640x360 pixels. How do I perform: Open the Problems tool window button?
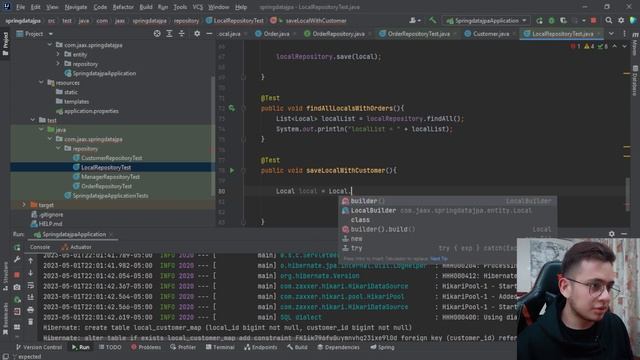[146, 347]
